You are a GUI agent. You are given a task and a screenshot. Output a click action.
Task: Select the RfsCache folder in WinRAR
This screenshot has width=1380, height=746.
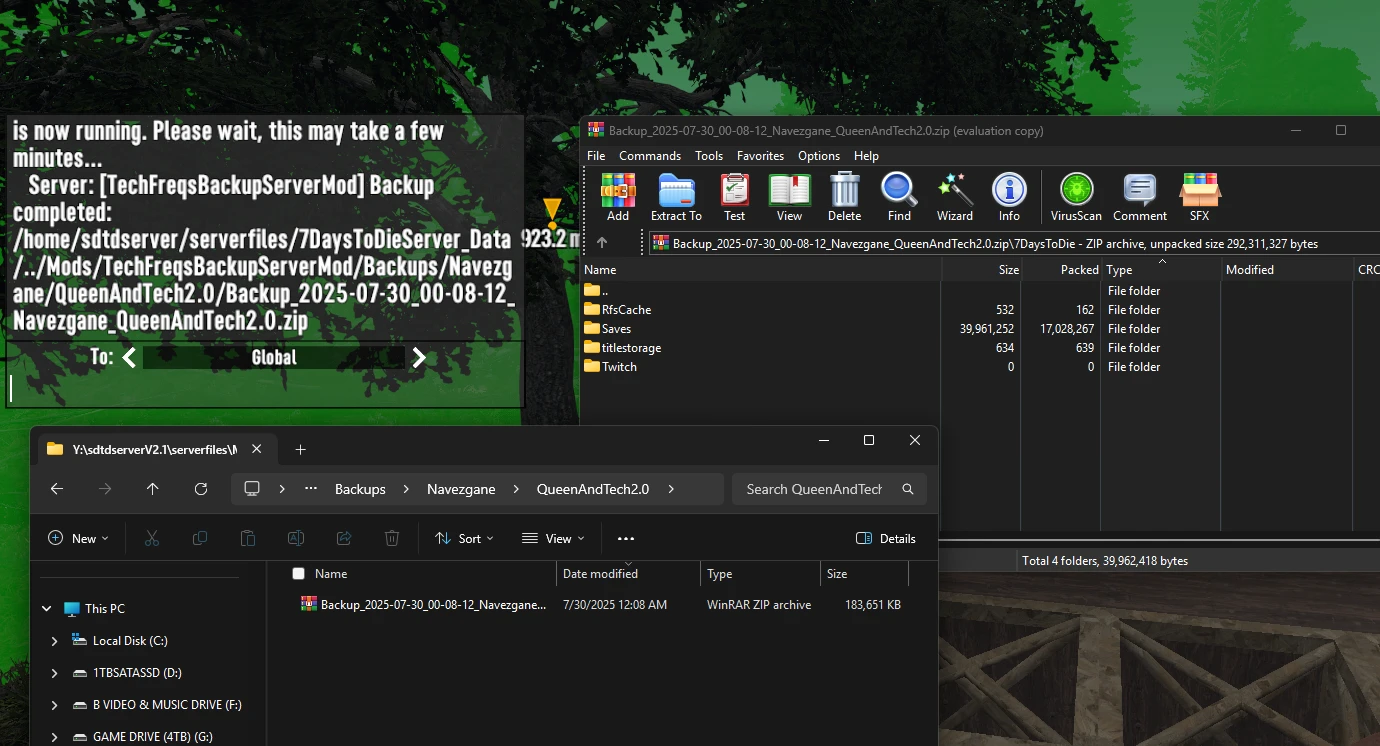626,310
